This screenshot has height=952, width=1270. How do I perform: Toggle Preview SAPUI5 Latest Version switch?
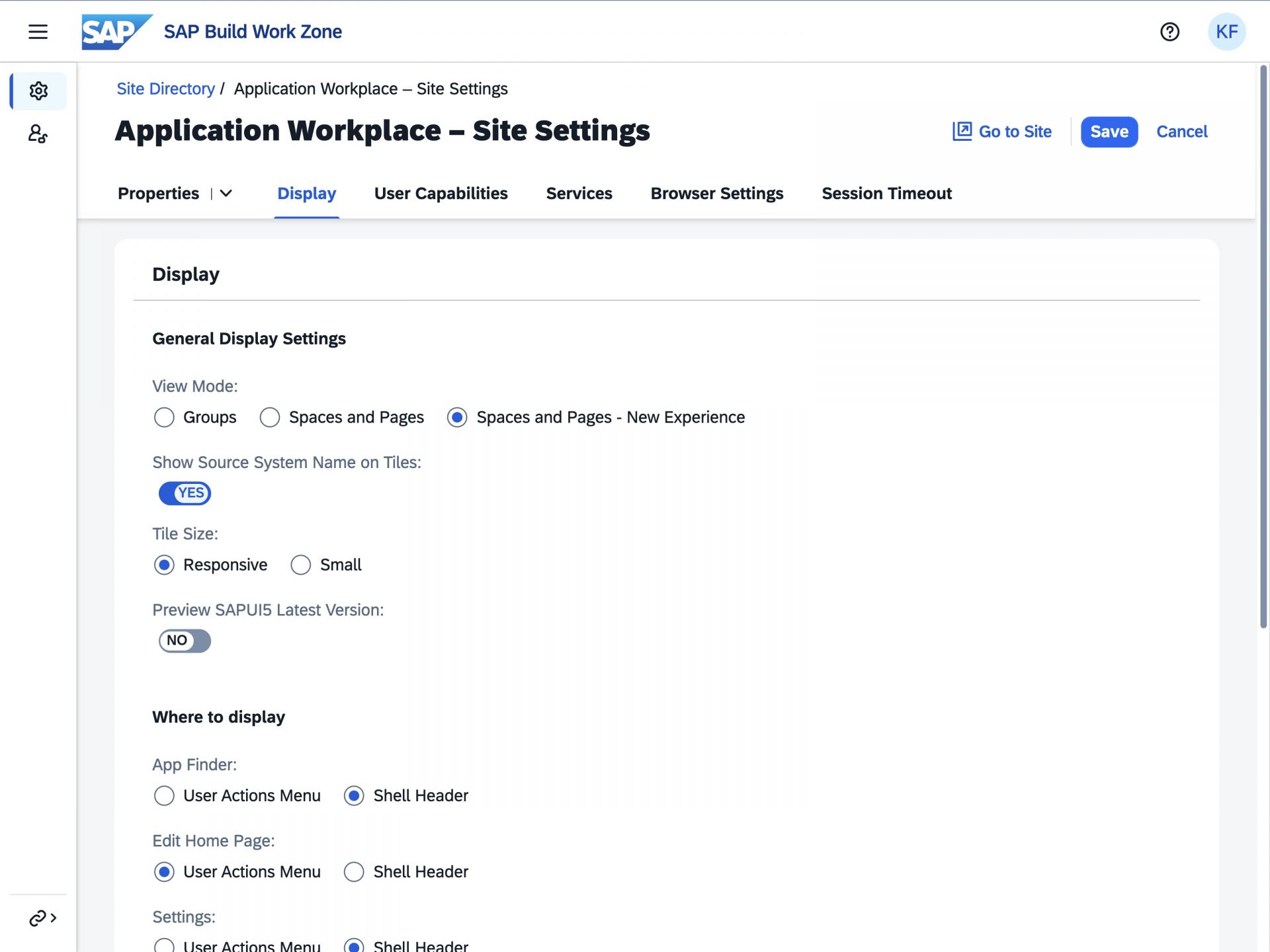(185, 641)
